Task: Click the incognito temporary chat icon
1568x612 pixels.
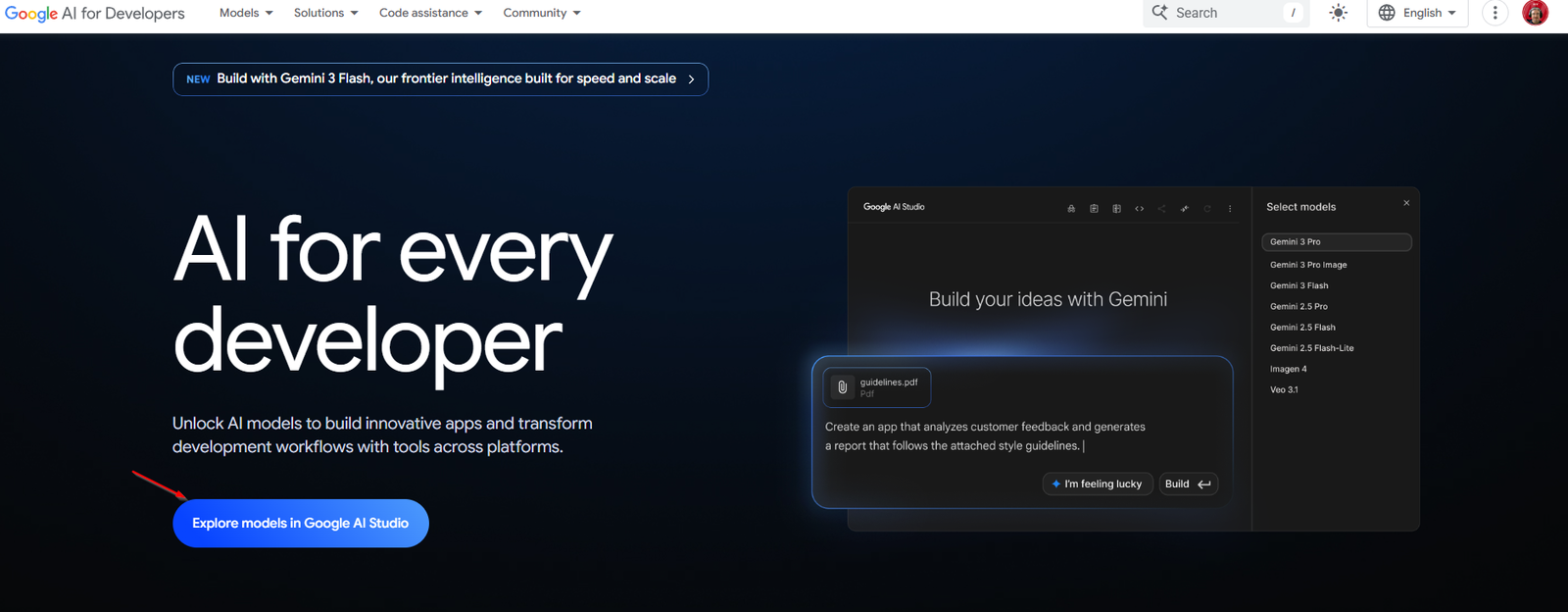Action: [1071, 208]
